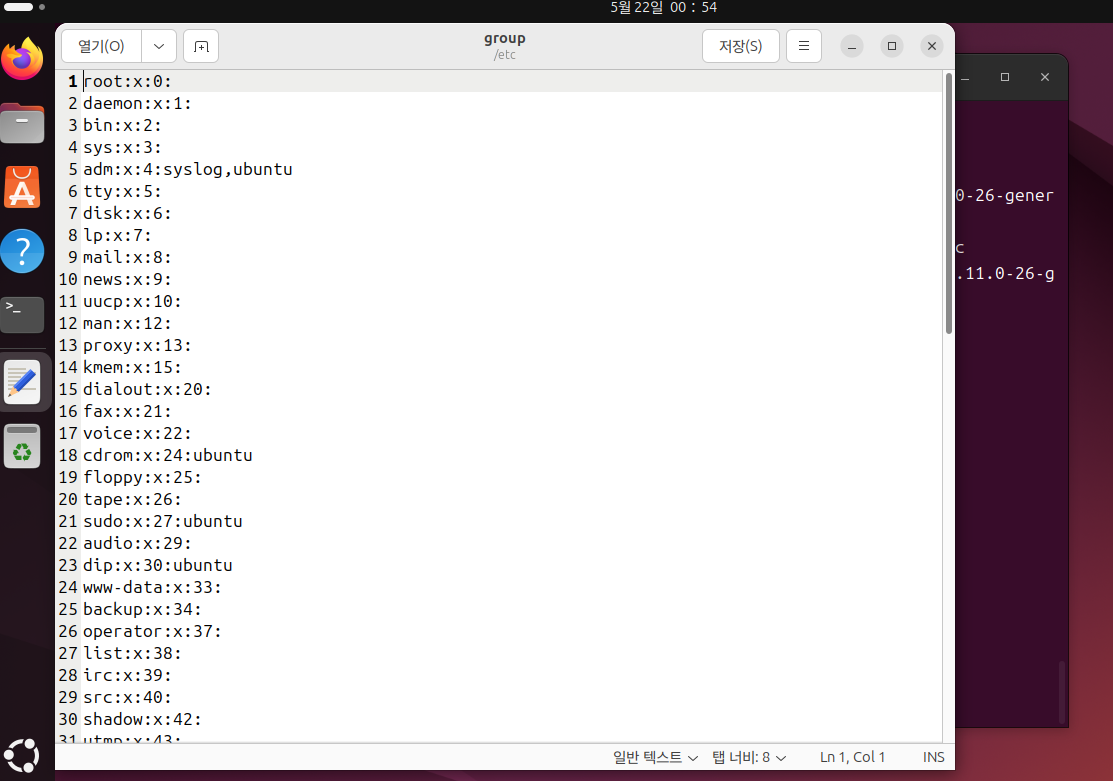Click the shadow:x:42: line
1113x781 pixels.
[x=142, y=720]
